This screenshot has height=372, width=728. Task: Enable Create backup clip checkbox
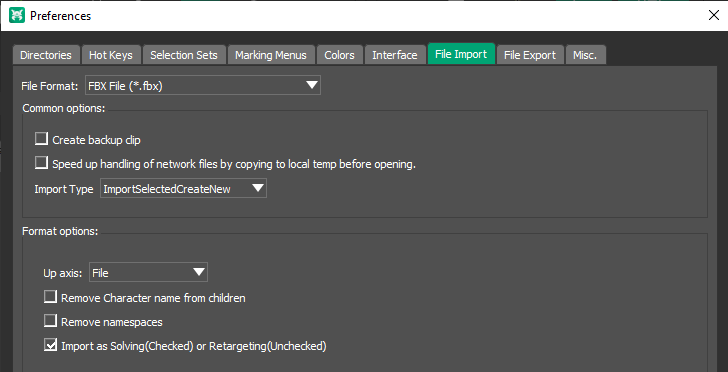point(42,138)
